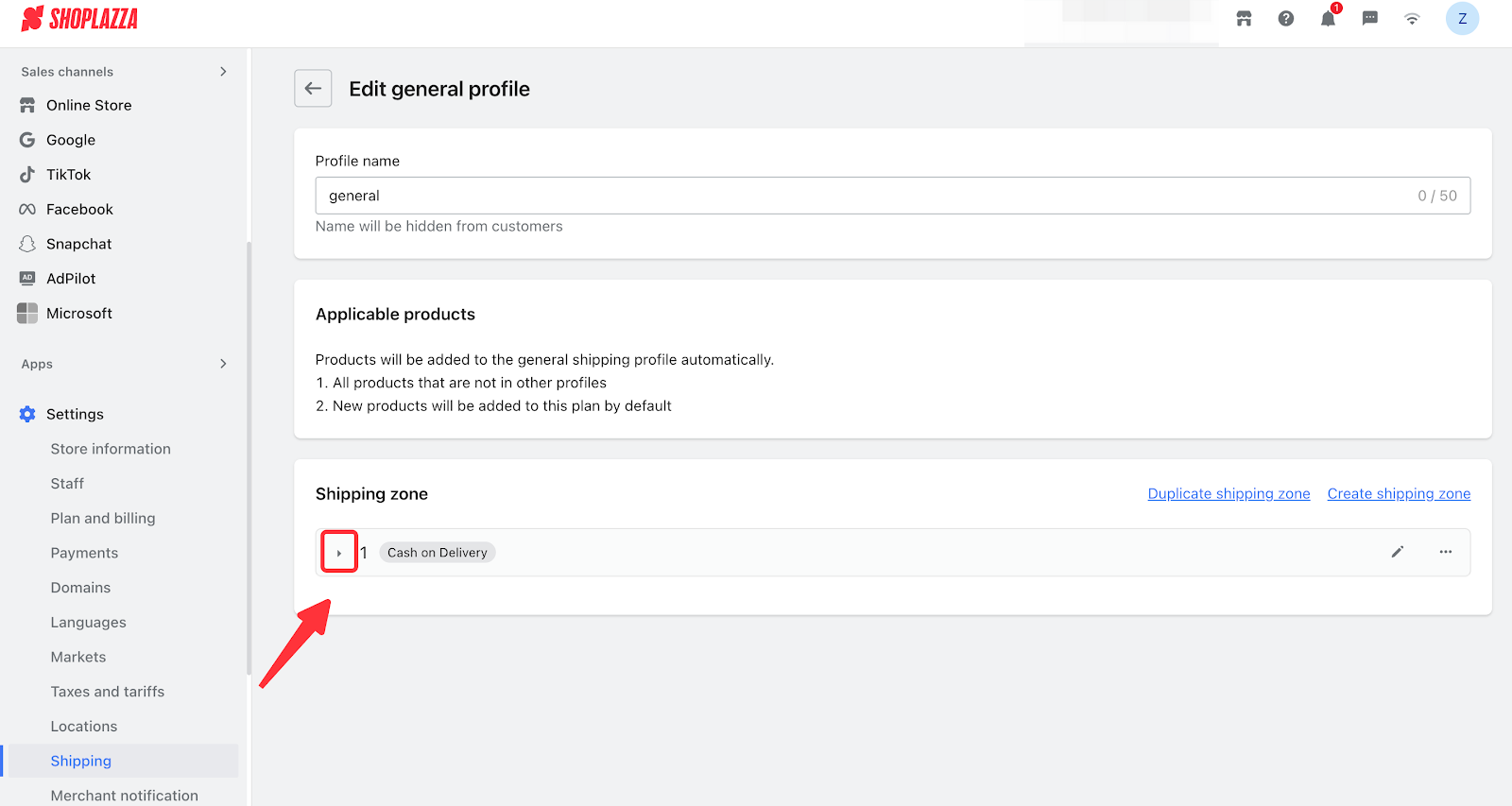
Task: Expand the Cash on Delivery shipping zone
Action: [x=339, y=553]
